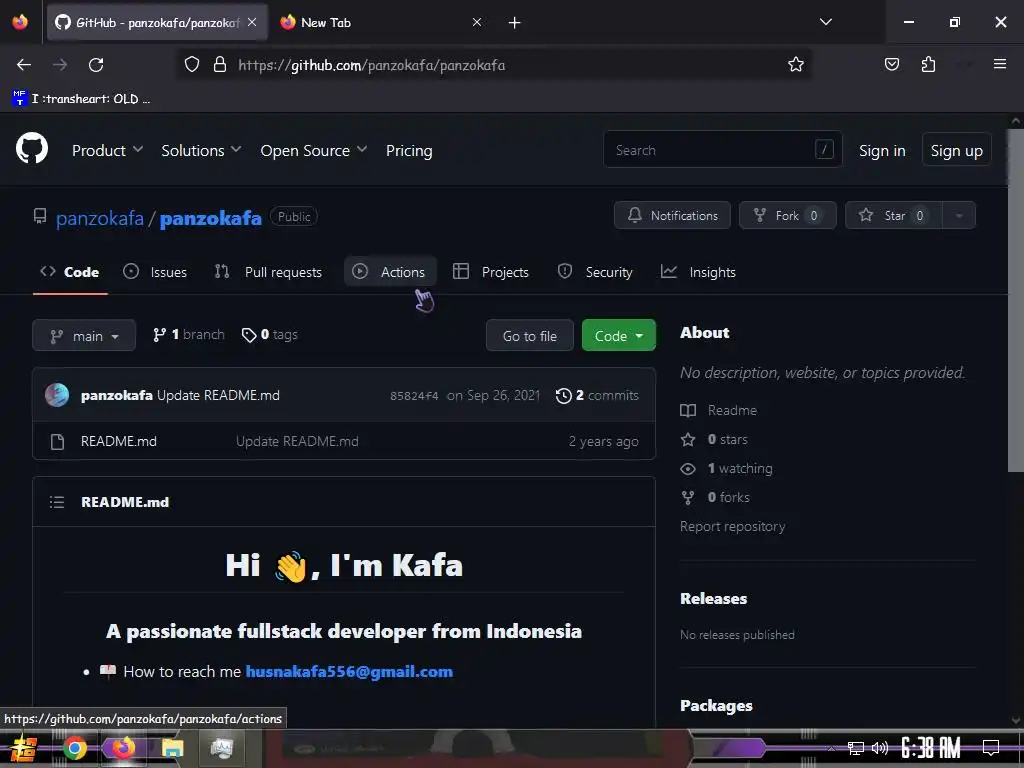
Task: Open the 0 forks link
Action: click(x=715, y=498)
